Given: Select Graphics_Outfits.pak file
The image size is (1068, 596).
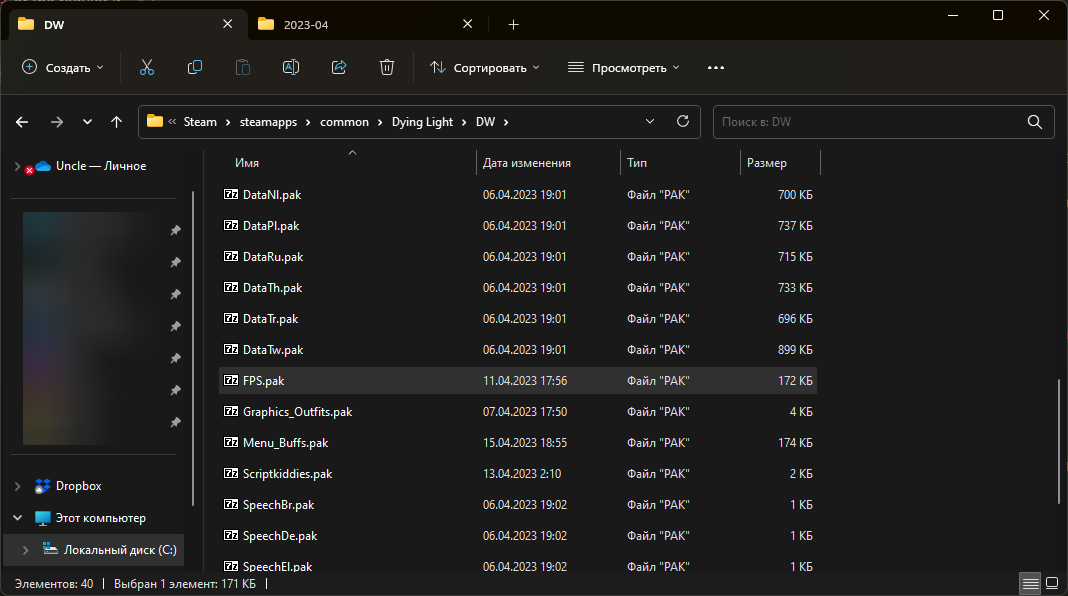Looking at the screenshot, I should (518, 411).
